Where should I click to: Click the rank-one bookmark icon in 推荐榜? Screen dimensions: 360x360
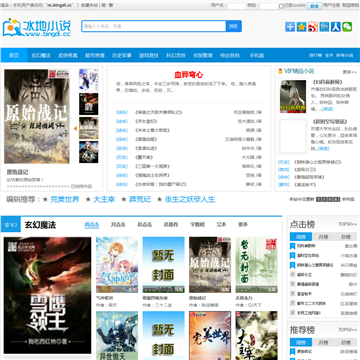tap(292, 352)
